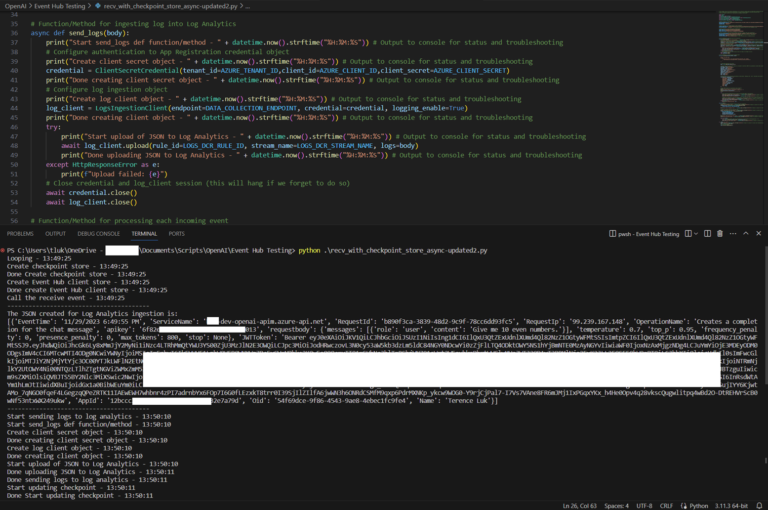Open the terminal panel more actions ellipsis
Screen dimensions: 768x510
[733, 234]
